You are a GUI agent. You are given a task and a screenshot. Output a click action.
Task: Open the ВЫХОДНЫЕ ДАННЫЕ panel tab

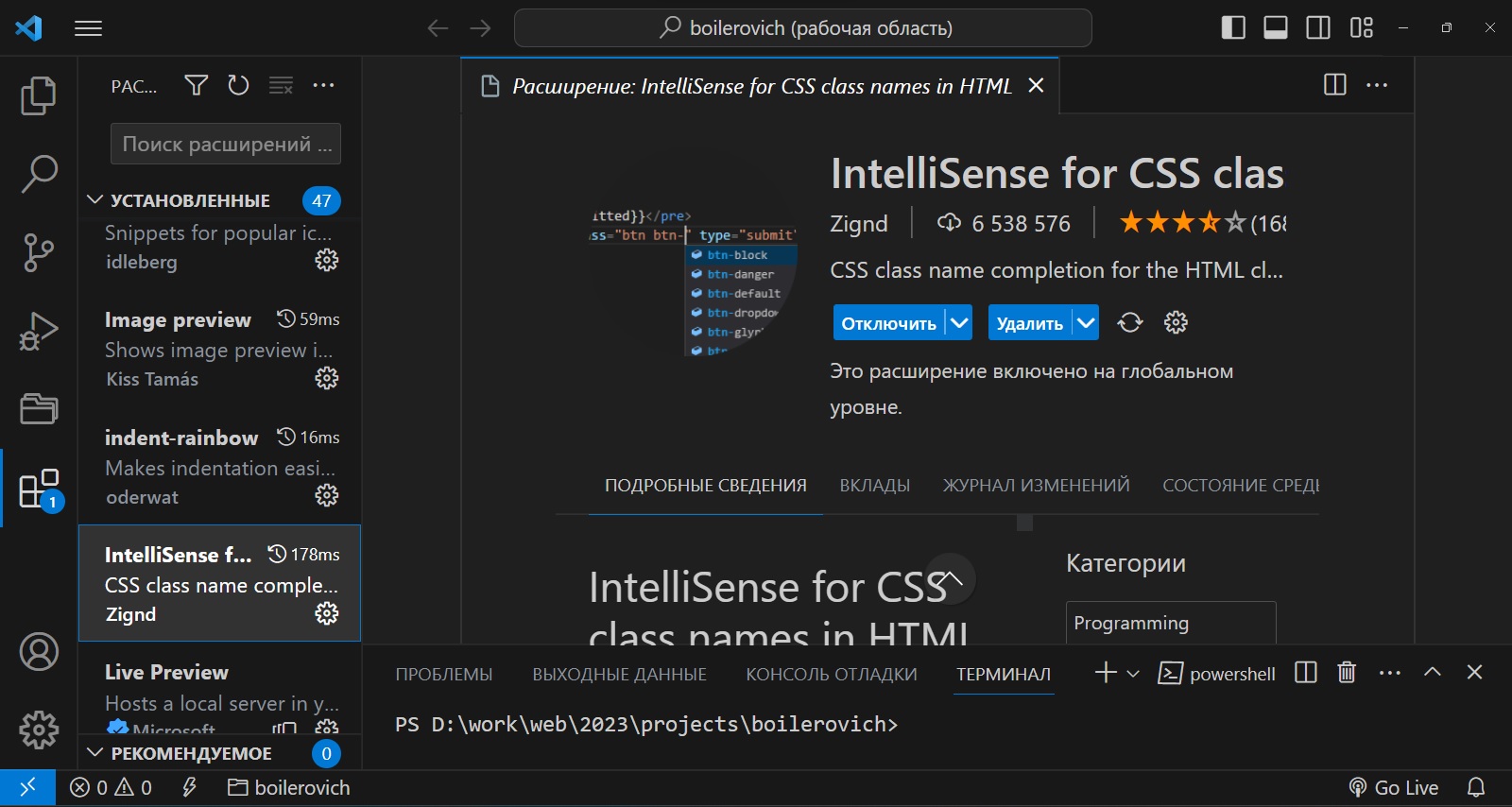(619, 675)
